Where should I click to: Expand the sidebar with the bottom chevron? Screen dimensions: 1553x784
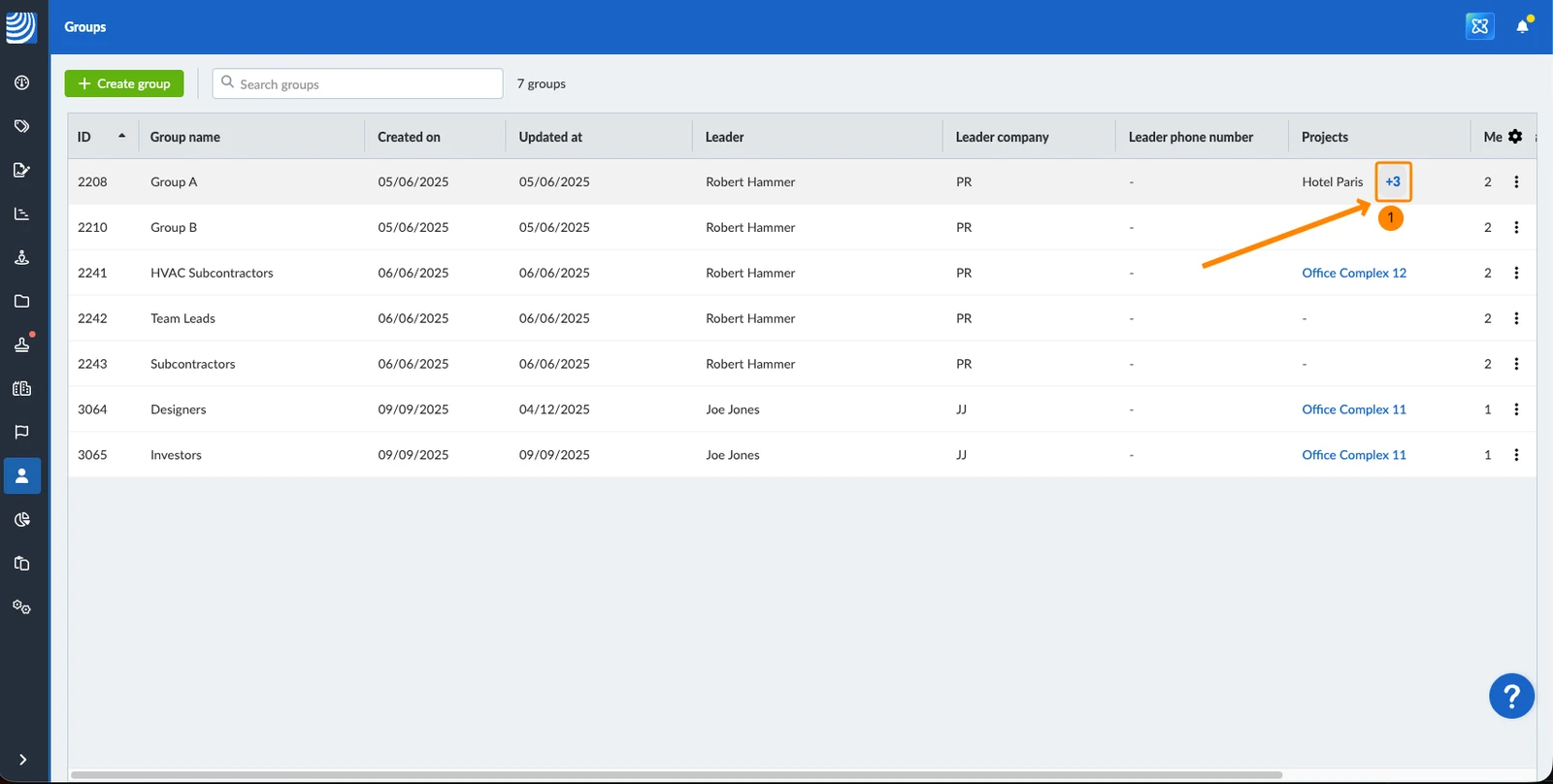[x=22, y=760]
